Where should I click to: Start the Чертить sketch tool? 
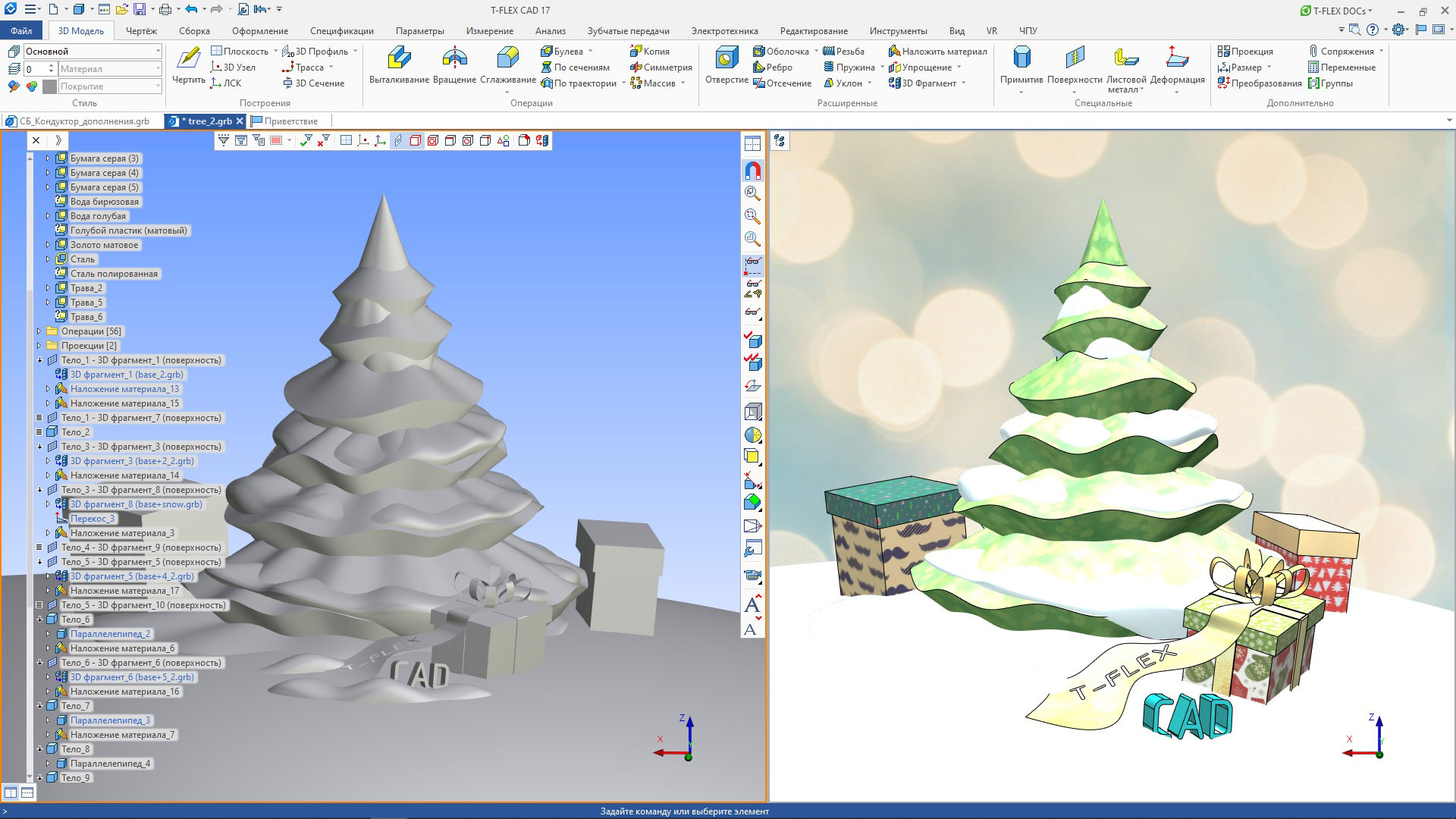(x=188, y=65)
